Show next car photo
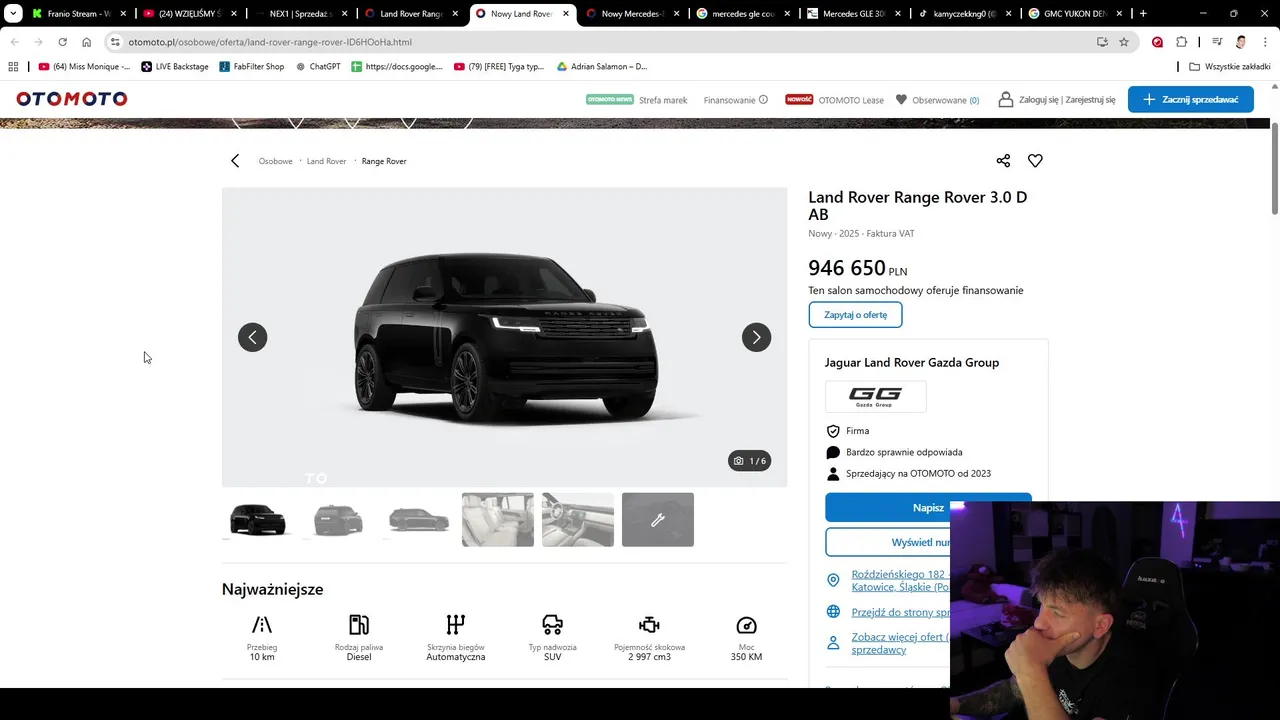 756,337
